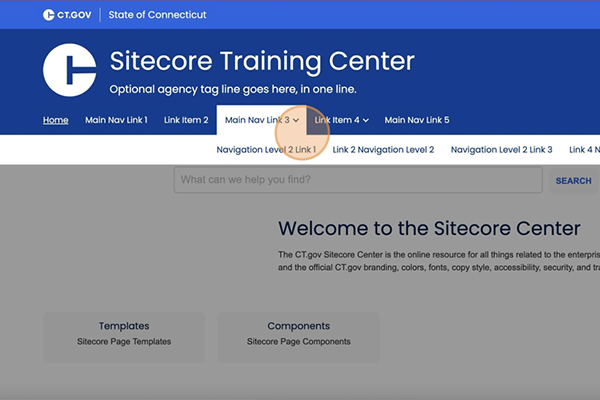
Task: Open Navigation Level 2 Link 3
Action: coord(501,150)
